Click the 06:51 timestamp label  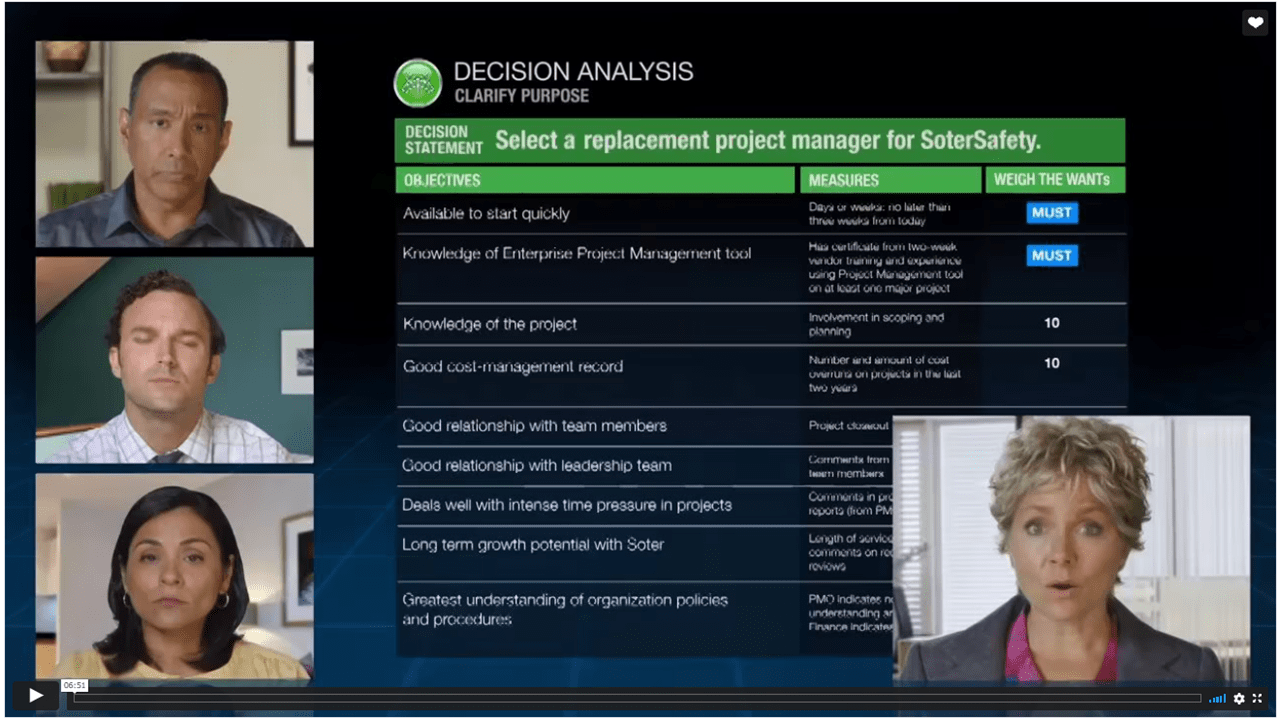point(75,685)
